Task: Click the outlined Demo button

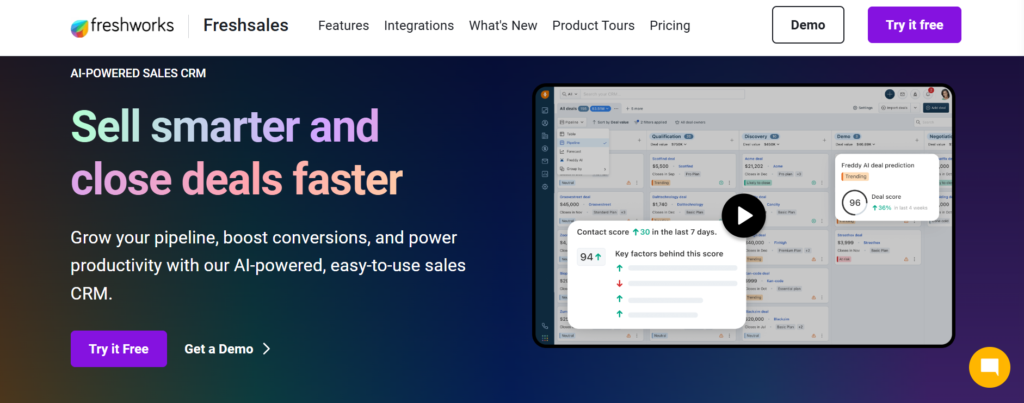Action: (x=807, y=25)
